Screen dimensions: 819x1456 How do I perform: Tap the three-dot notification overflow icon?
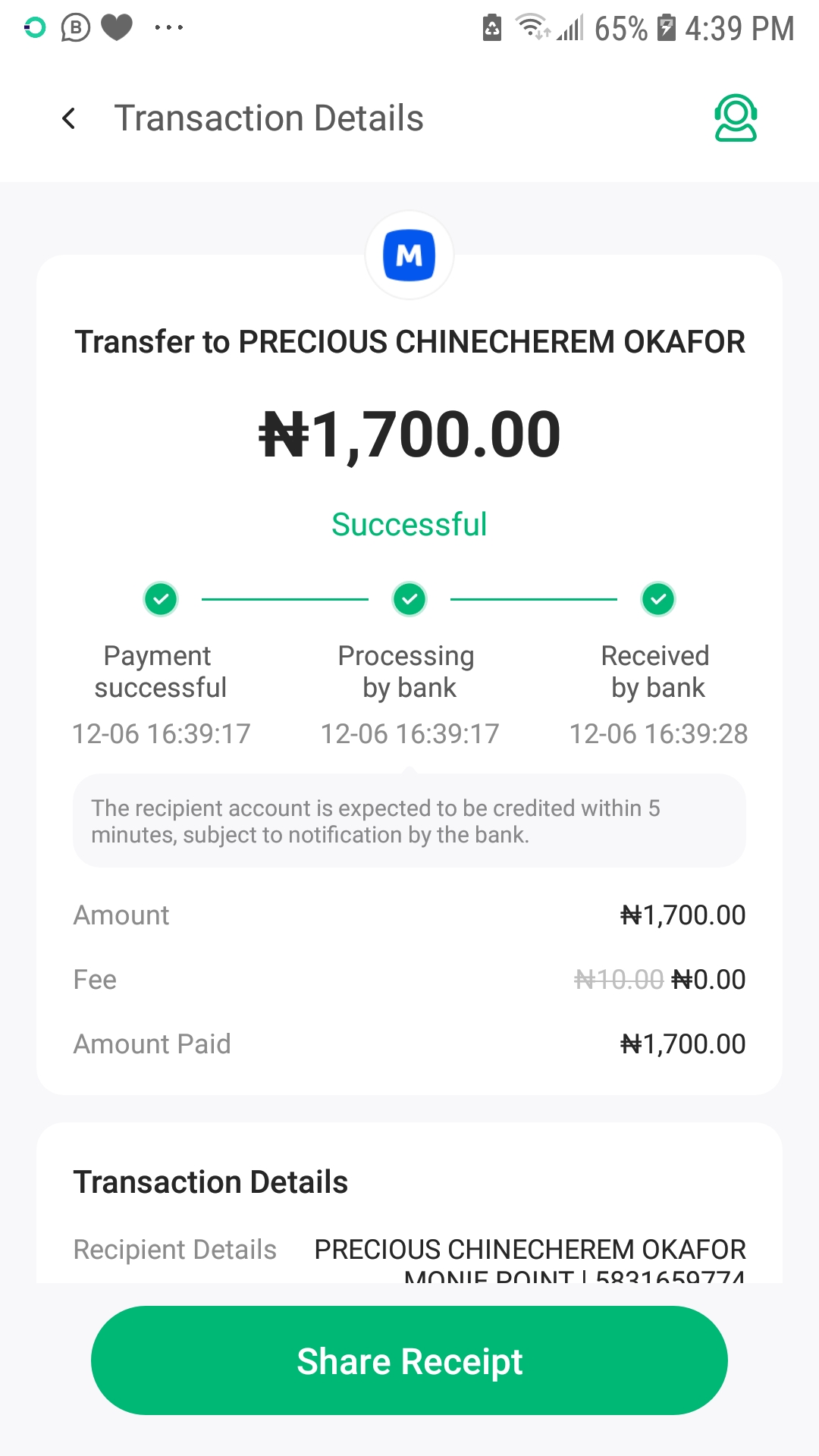tap(168, 28)
